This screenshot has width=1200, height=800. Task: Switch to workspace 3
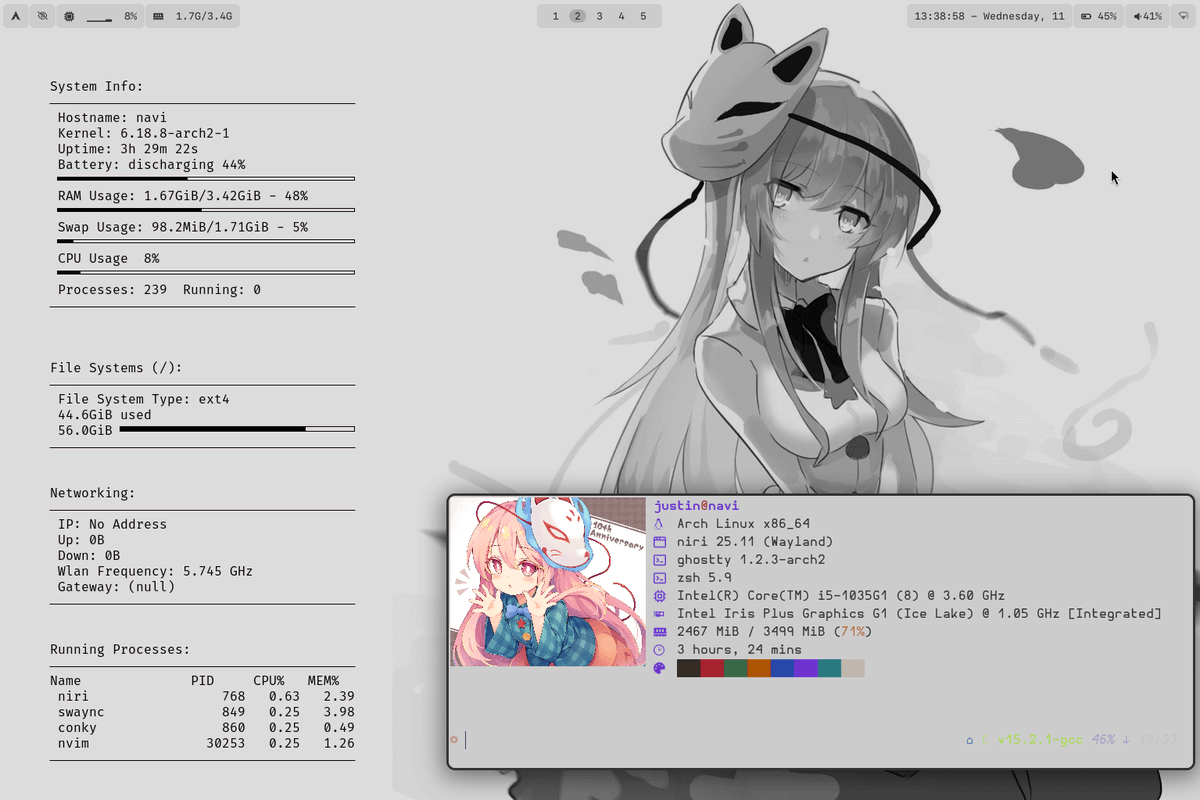click(x=599, y=16)
